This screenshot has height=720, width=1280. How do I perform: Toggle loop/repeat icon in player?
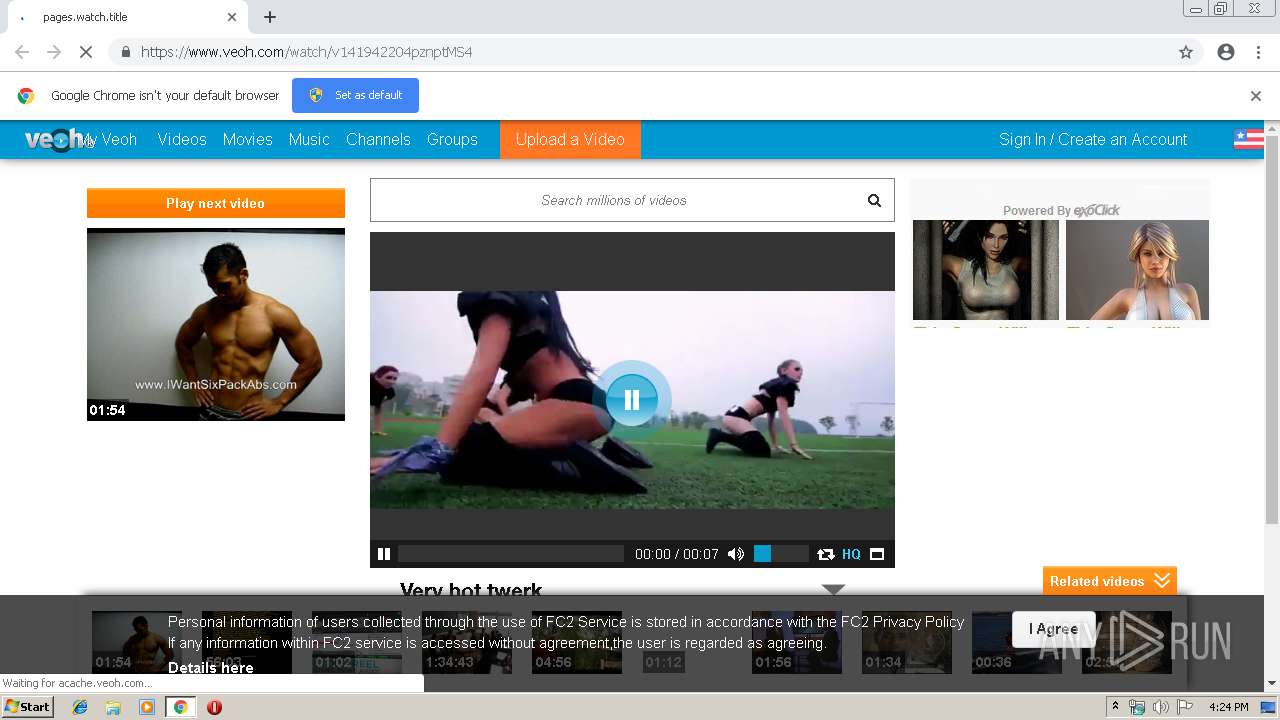point(825,554)
